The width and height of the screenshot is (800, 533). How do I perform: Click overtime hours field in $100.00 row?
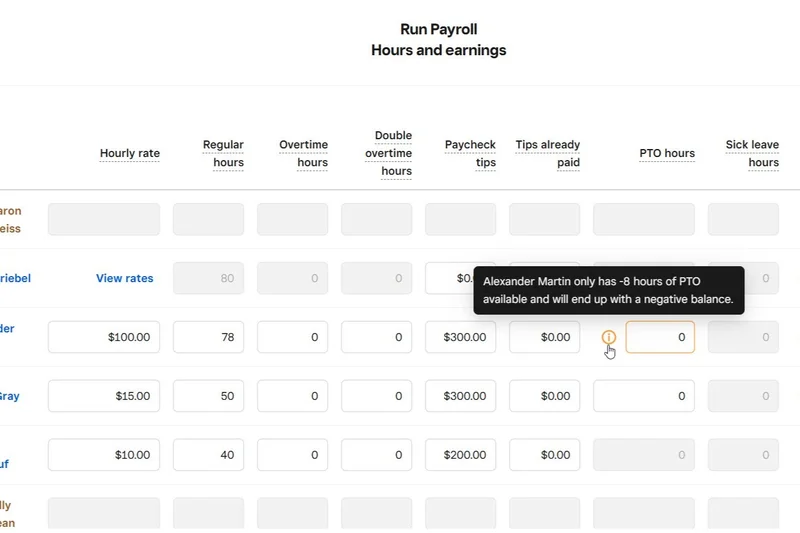coord(292,337)
